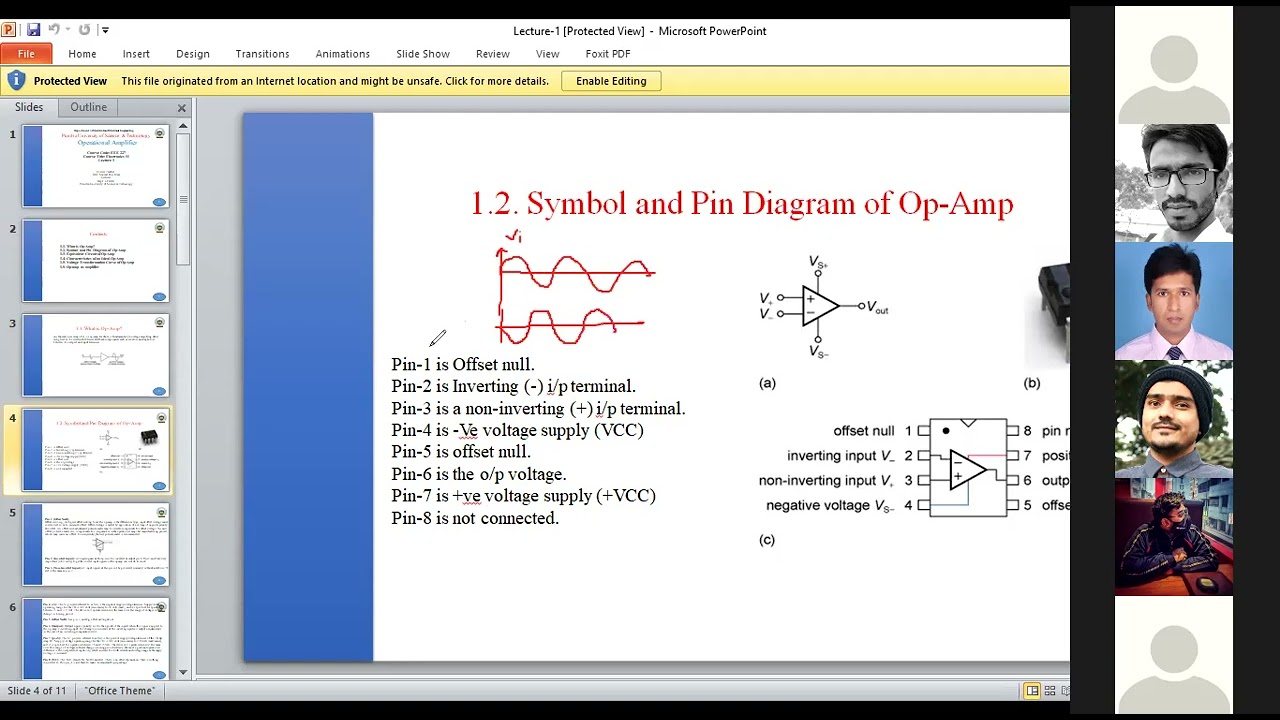
Task: Switch to Normal view icon in status bar
Action: pos(1032,691)
